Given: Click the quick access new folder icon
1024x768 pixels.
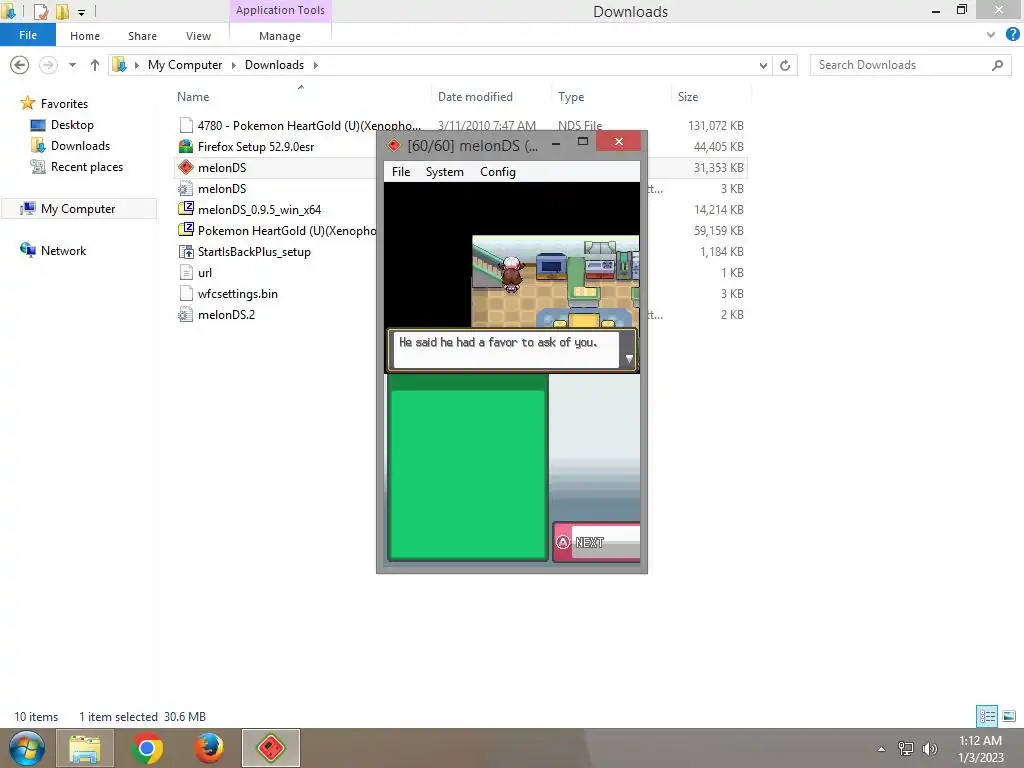Looking at the screenshot, I should (x=62, y=11).
